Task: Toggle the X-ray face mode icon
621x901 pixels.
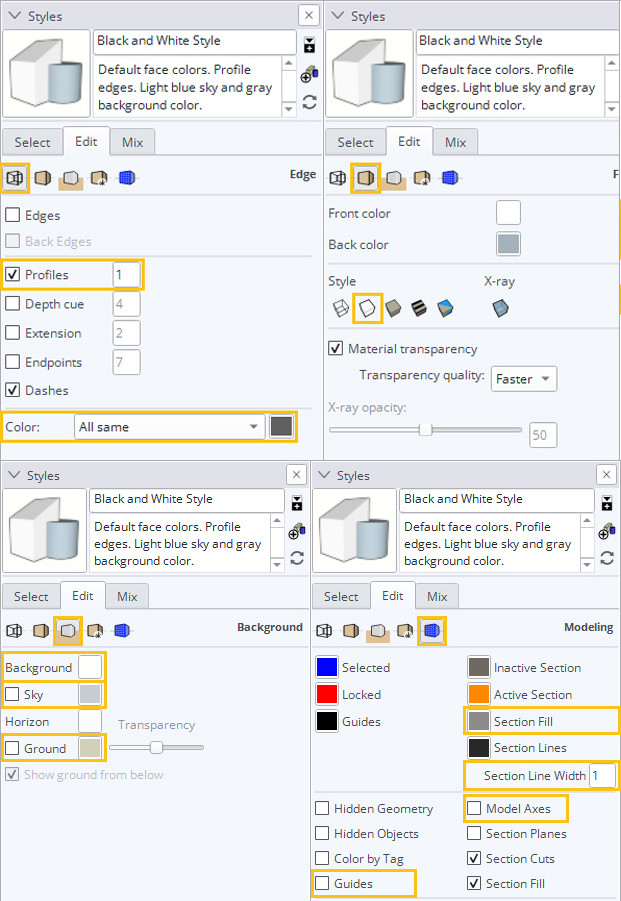Action: click(x=501, y=309)
